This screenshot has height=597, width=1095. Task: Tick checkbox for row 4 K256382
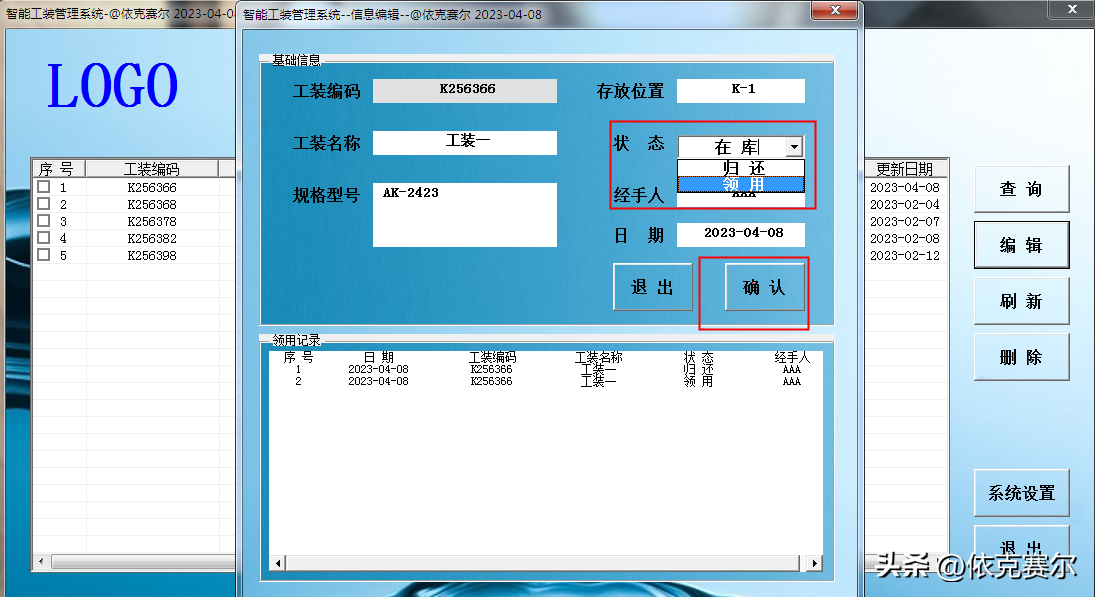point(43,237)
